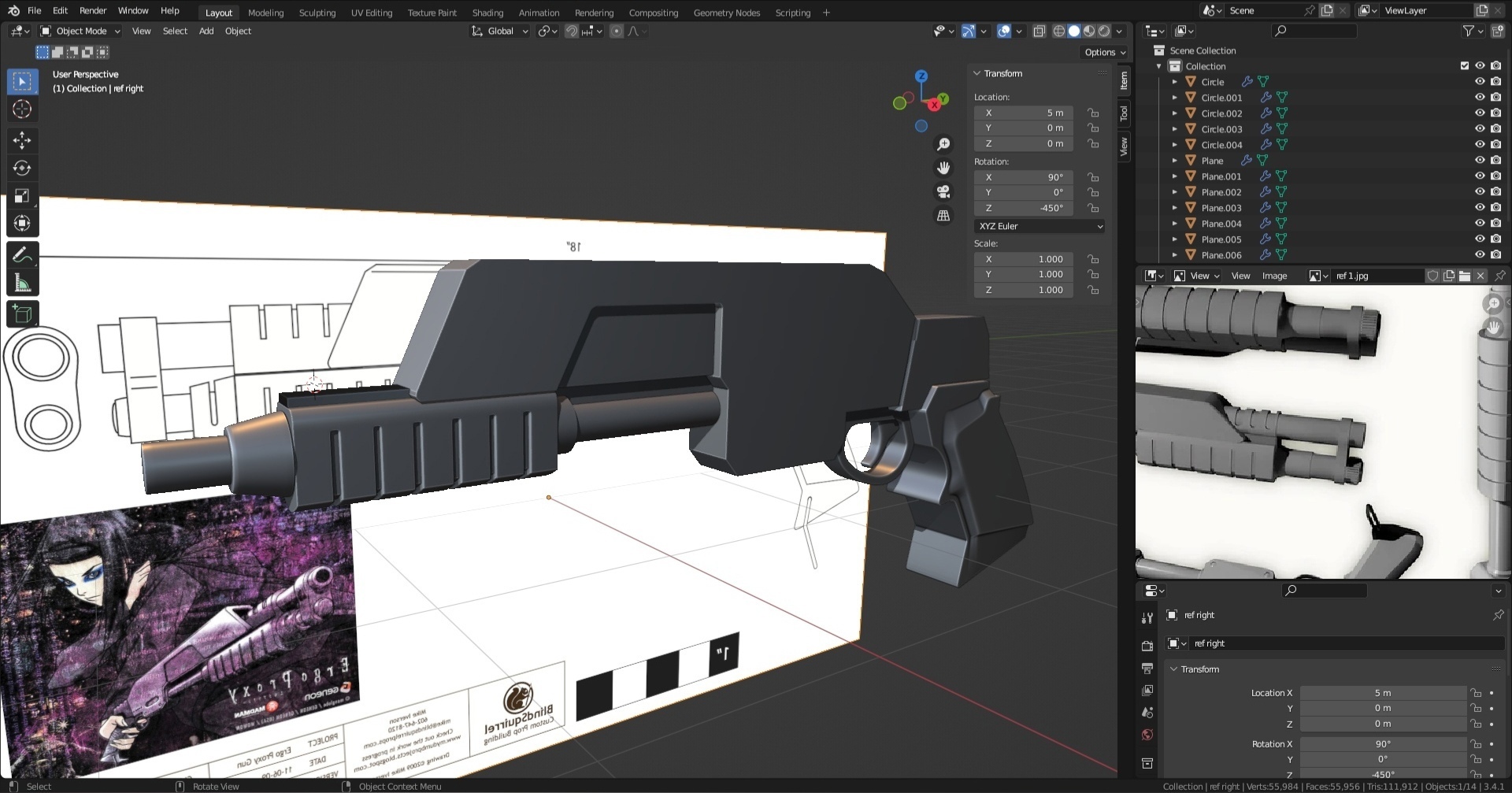Select the Measure tool
This screenshot has width=1512, height=793.
[22, 283]
